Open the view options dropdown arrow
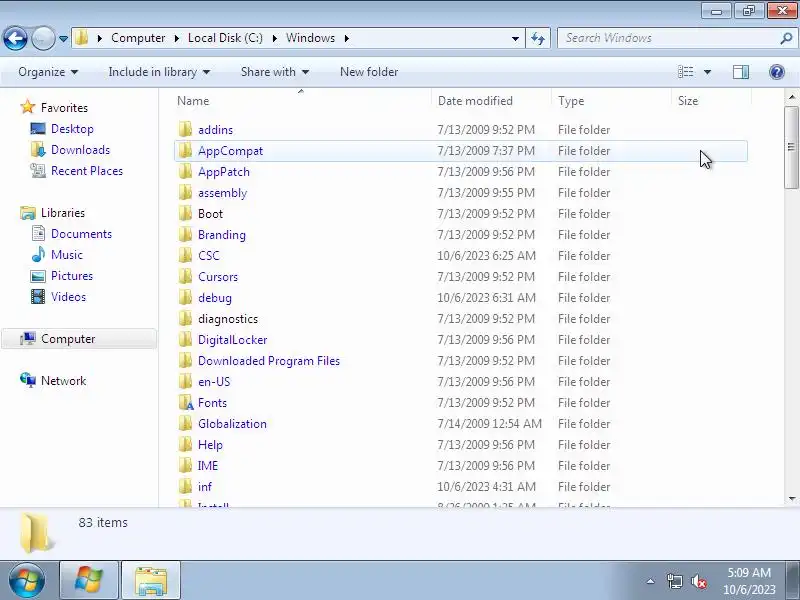This screenshot has width=800, height=600. [x=708, y=72]
